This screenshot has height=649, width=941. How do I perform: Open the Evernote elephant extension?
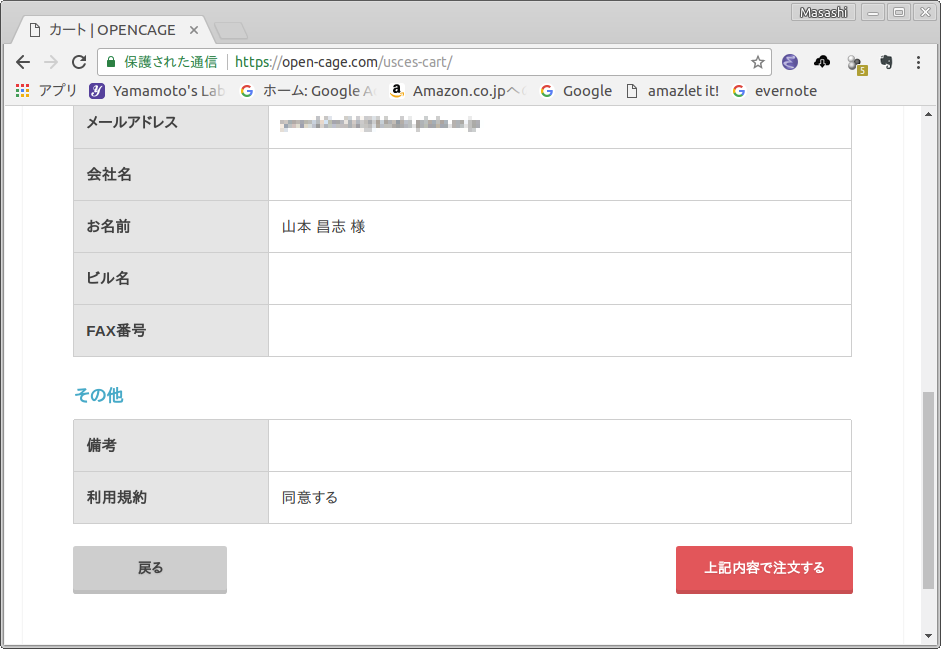point(886,62)
